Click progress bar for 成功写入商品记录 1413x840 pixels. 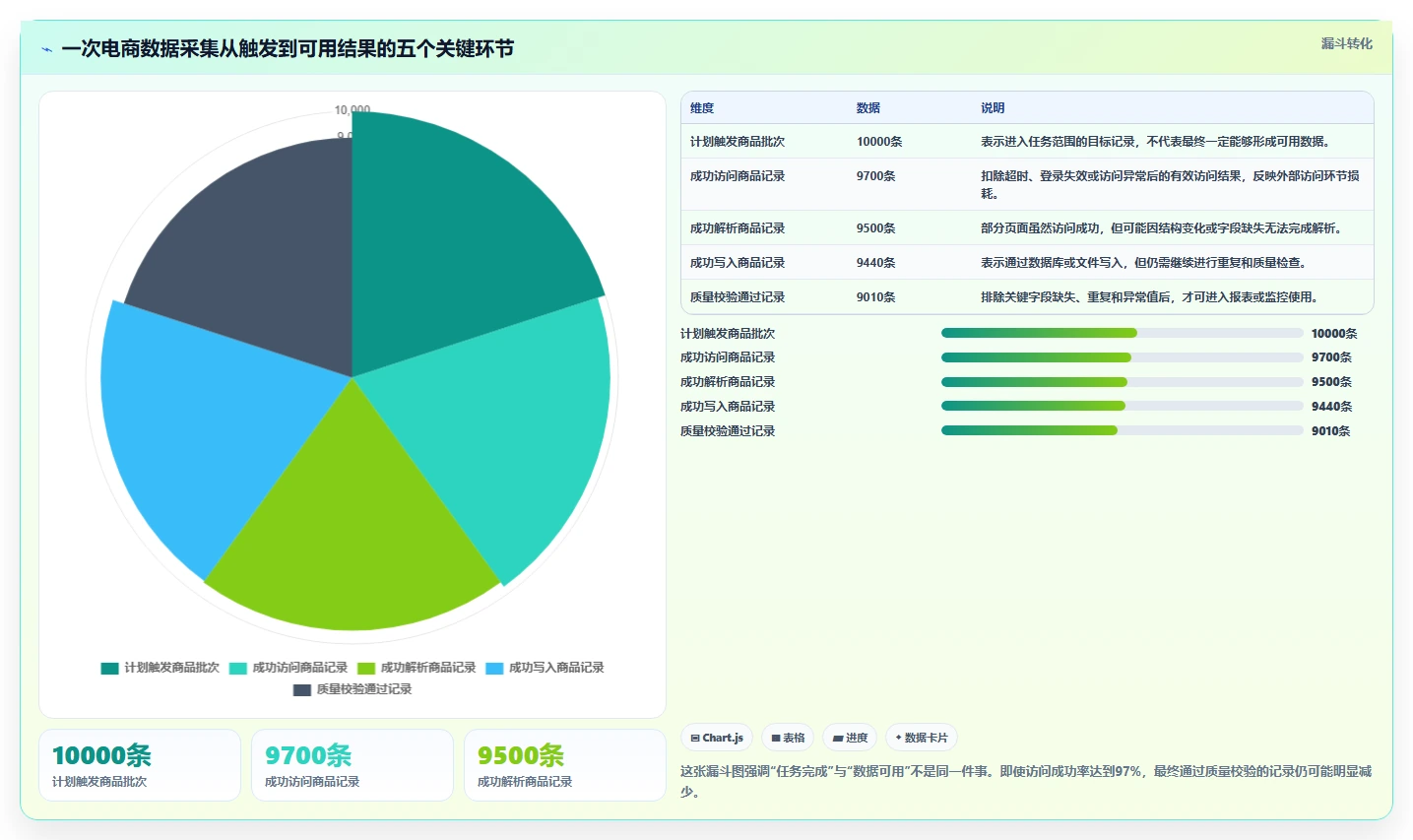(x=1123, y=406)
